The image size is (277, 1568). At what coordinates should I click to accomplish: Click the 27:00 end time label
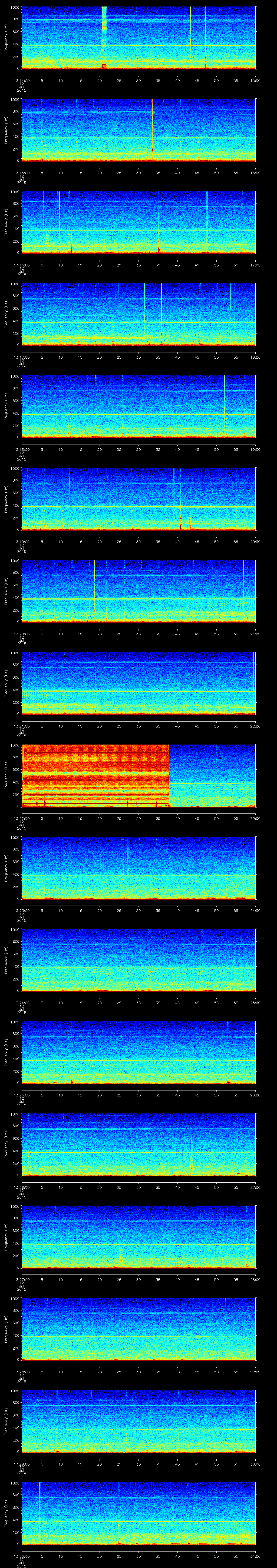pyautogui.click(x=256, y=1187)
